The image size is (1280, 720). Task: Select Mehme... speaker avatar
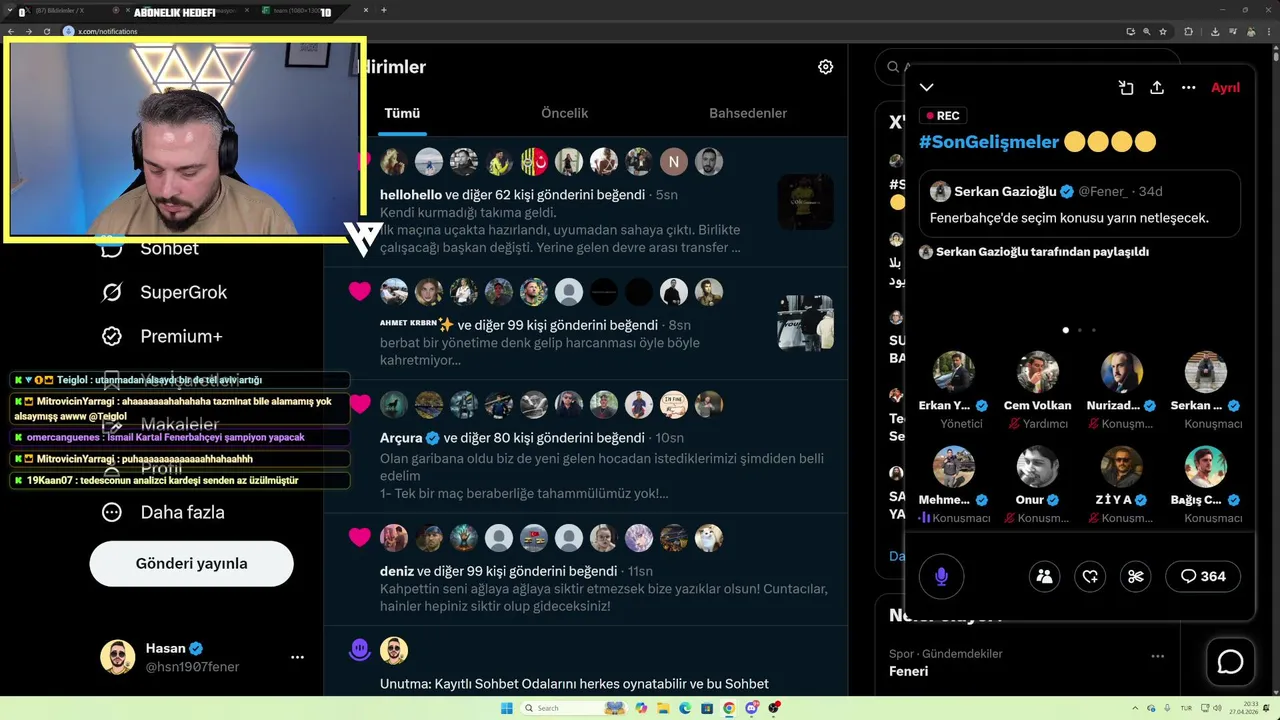954,467
